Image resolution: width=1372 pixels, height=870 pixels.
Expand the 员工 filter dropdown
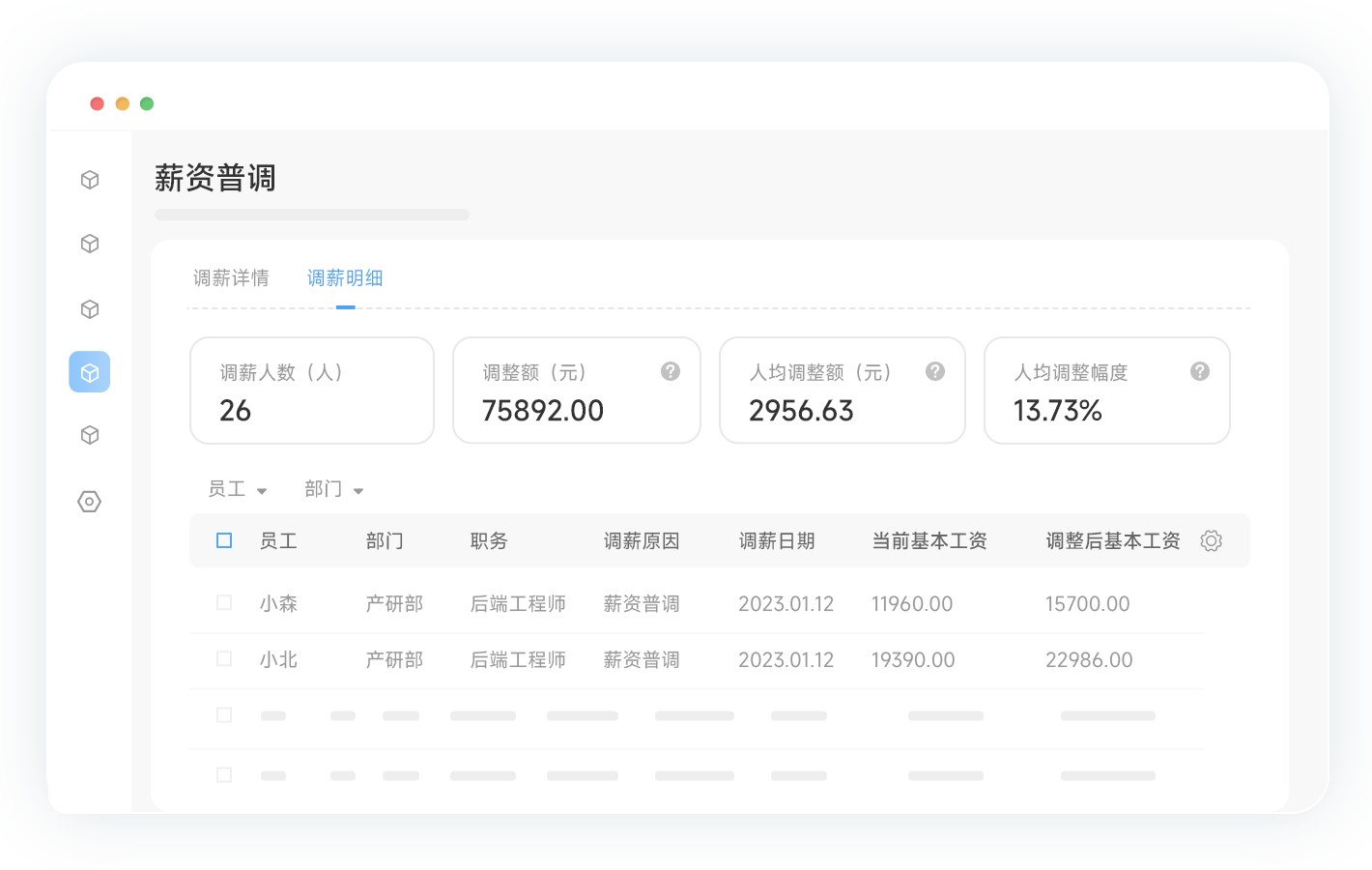[238, 489]
